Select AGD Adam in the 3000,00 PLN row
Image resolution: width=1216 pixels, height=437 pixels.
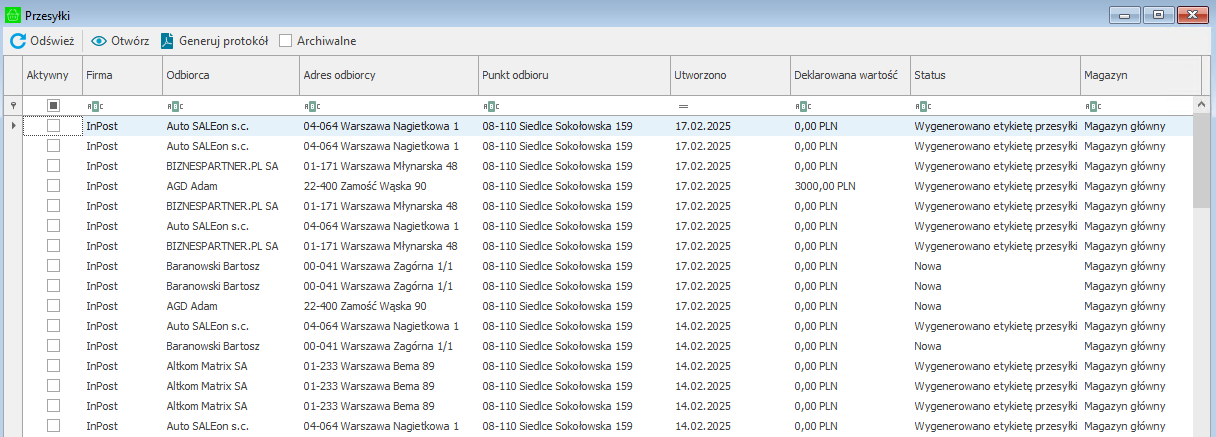pos(231,185)
